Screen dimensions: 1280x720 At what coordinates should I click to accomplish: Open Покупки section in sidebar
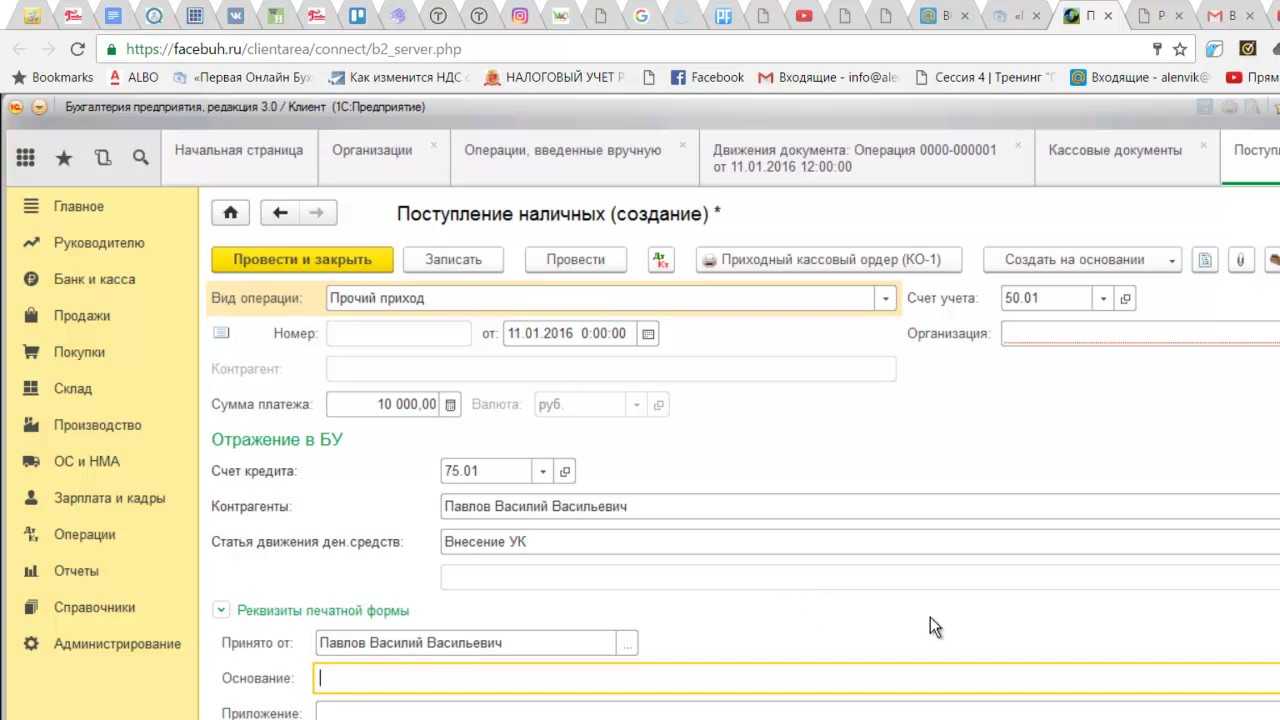pyautogui.click(x=79, y=352)
